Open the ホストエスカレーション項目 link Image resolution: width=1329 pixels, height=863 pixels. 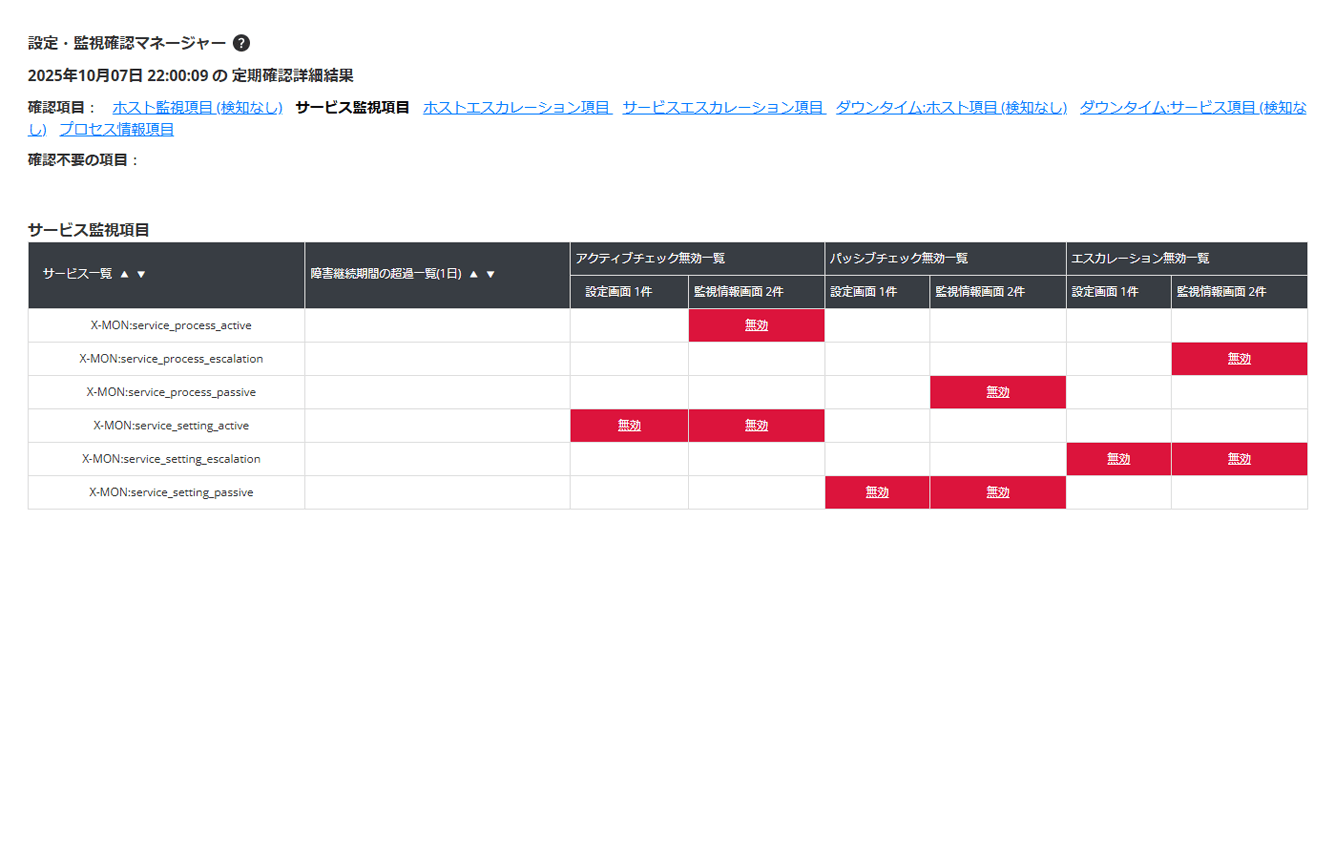click(x=517, y=107)
